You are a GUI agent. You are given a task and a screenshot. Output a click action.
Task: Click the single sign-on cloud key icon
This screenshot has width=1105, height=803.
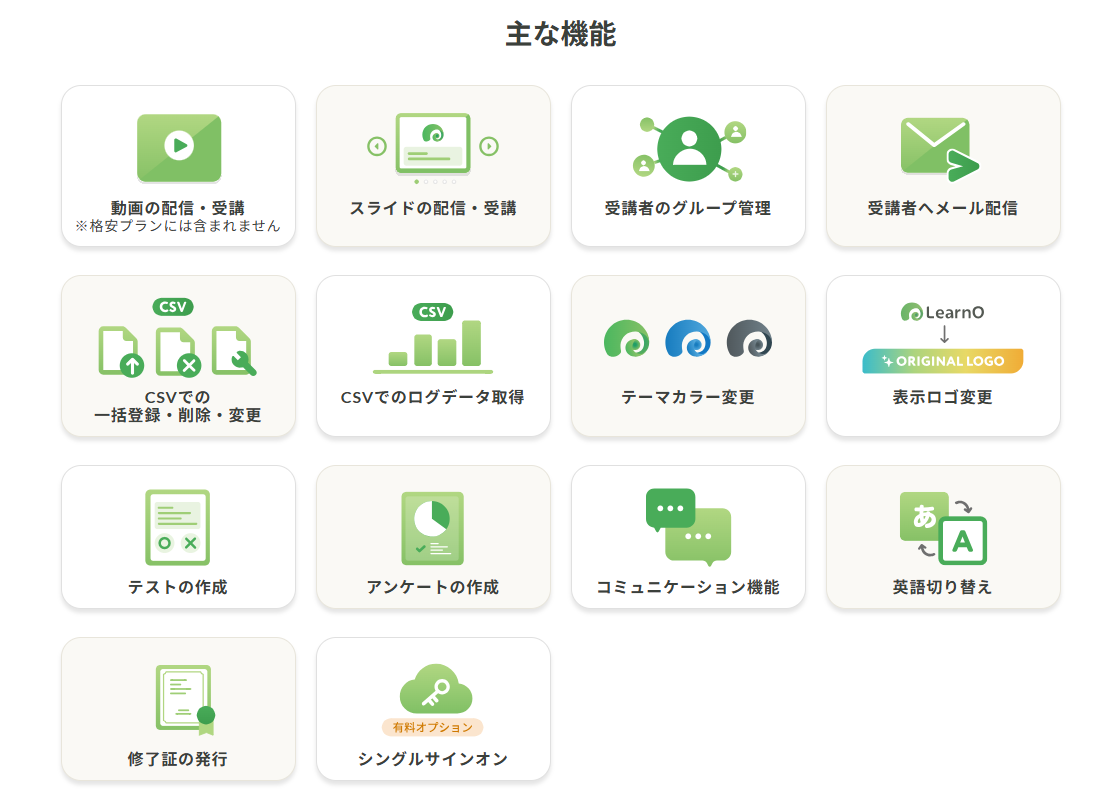tap(435, 689)
